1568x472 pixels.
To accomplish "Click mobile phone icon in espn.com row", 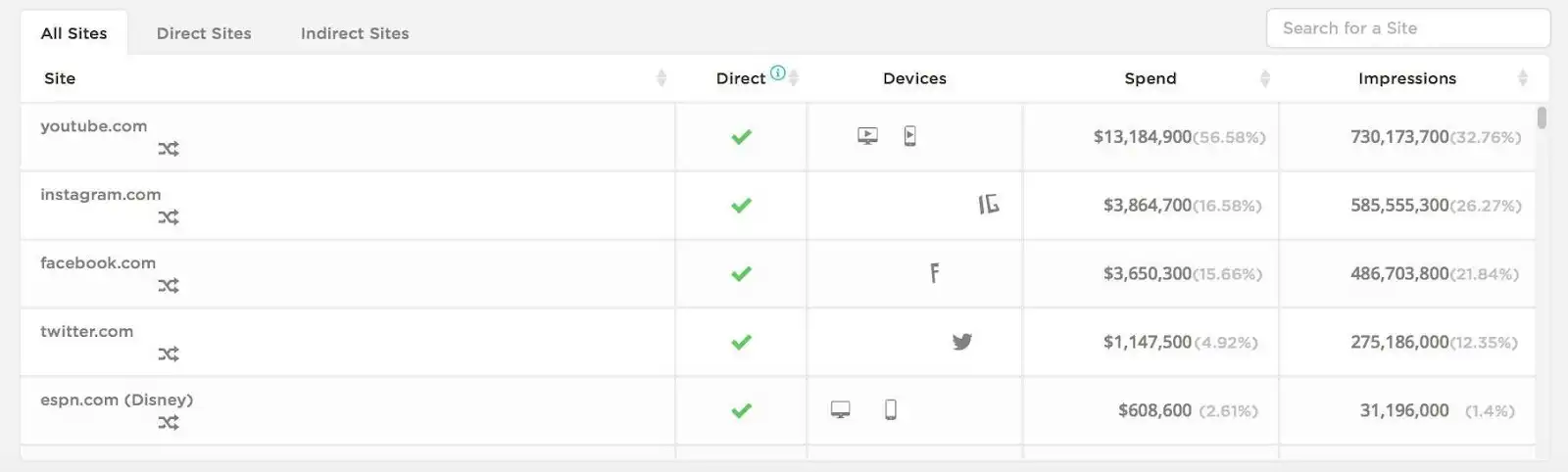I will pos(891,409).
